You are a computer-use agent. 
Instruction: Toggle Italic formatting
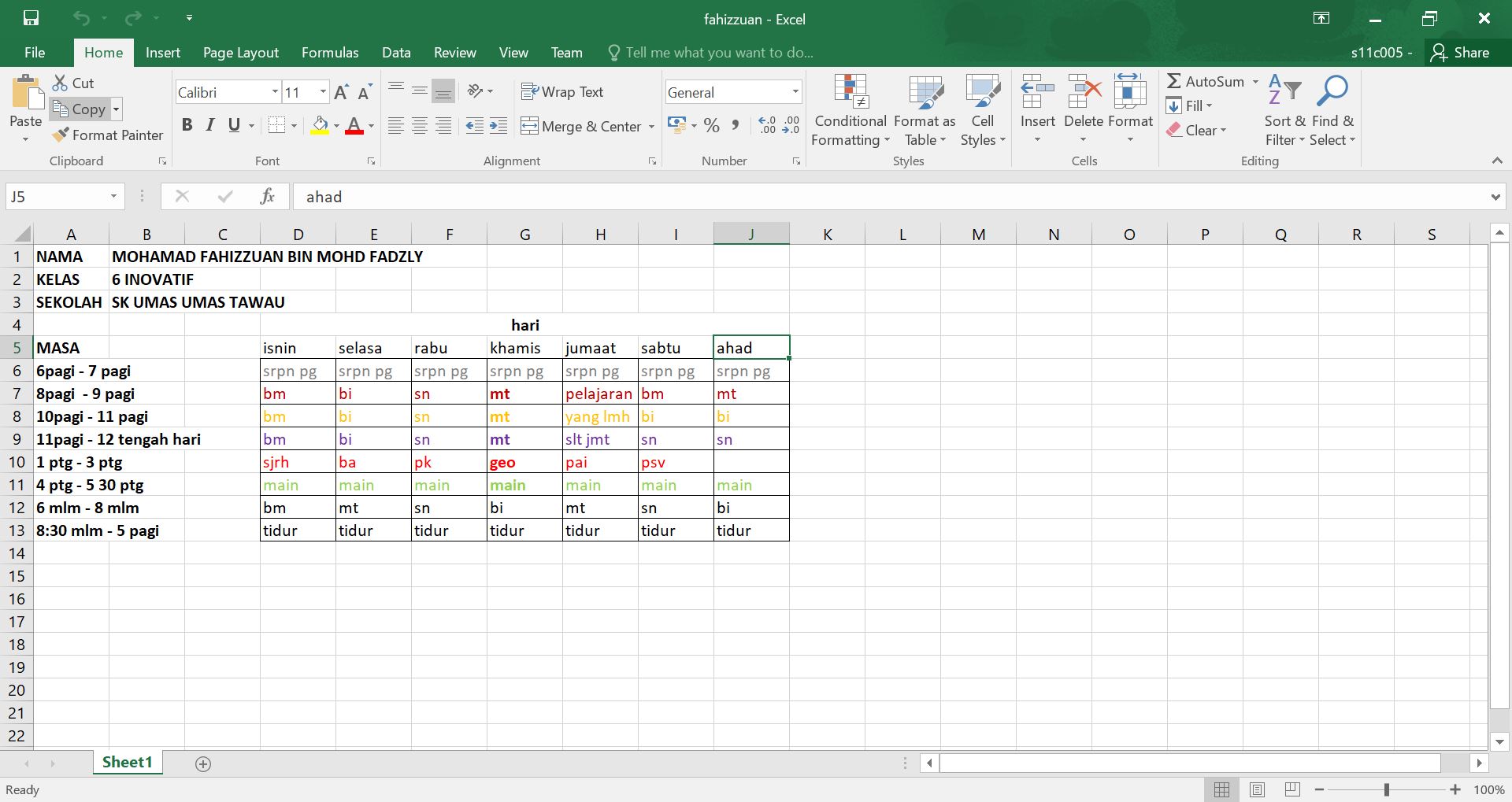tap(210, 125)
